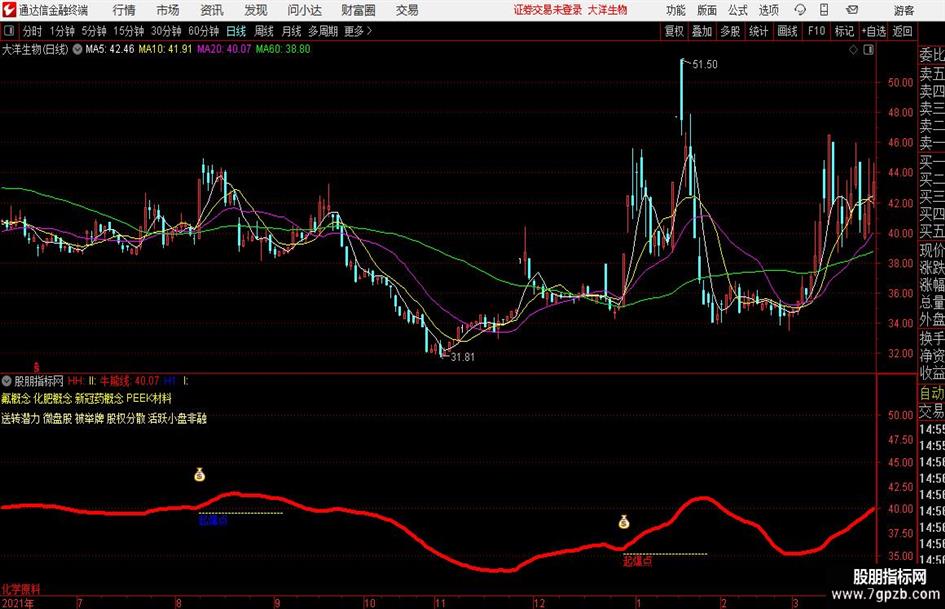Switch to the 60分钟 period tab
The height and width of the screenshot is (609, 945).
[204, 31]
